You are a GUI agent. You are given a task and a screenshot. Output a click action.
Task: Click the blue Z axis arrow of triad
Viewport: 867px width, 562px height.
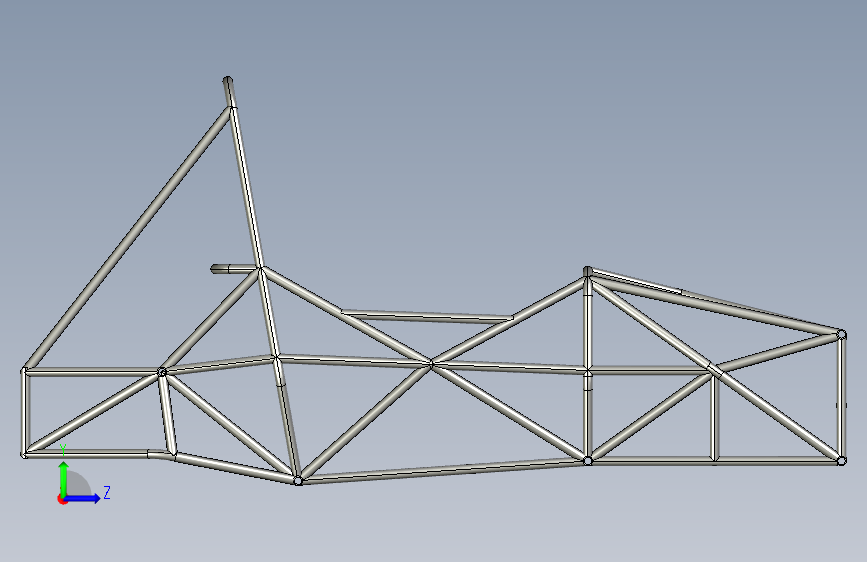83,498
